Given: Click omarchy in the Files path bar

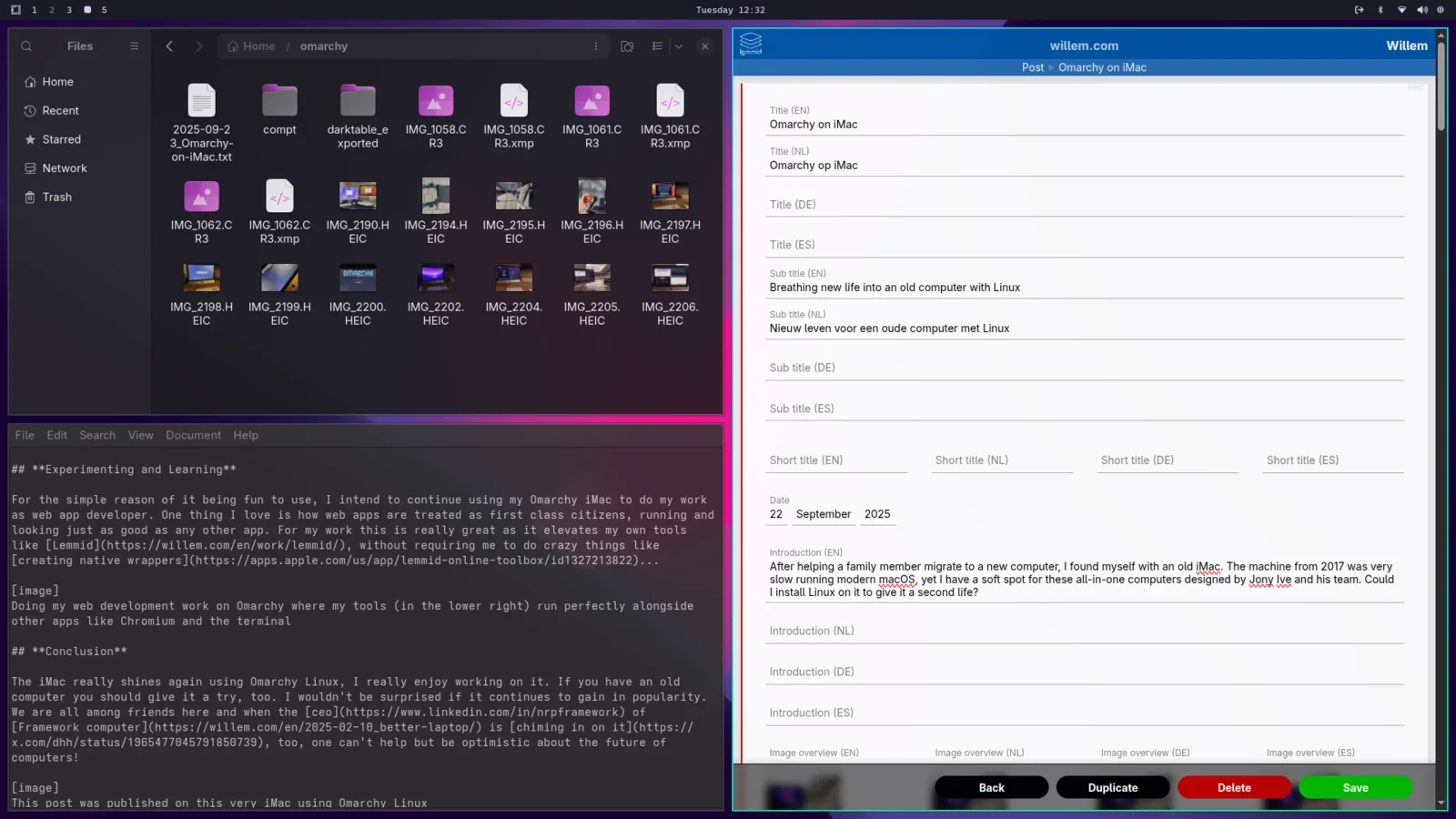Looking at the screenshot, I should 324,46.
